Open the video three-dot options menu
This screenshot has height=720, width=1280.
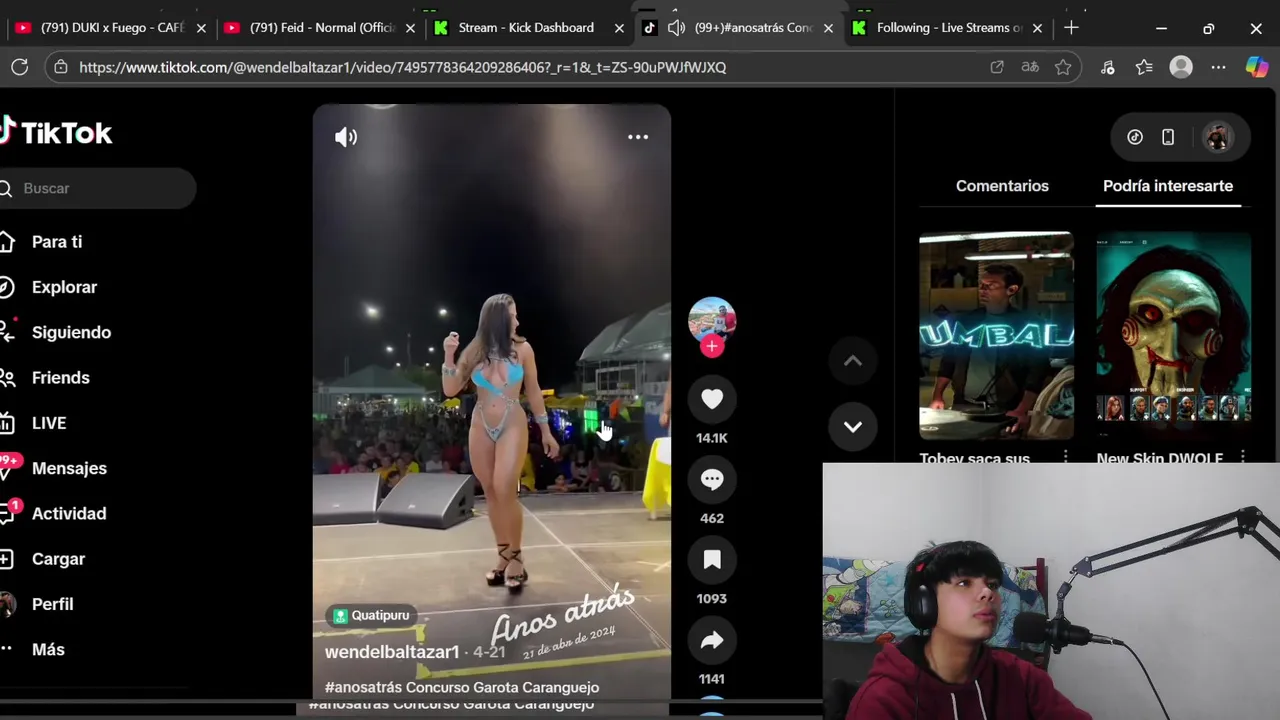638,137
